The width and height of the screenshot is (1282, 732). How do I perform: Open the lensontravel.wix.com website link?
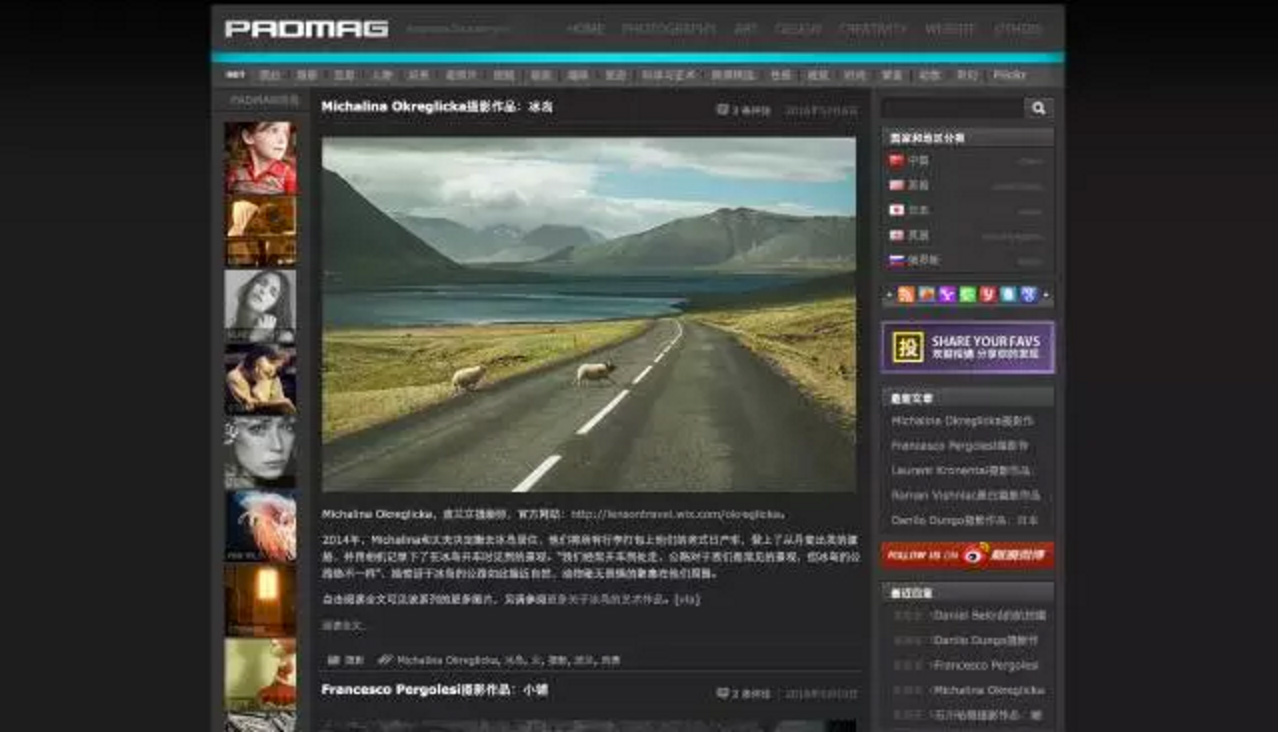click(676, 514)
